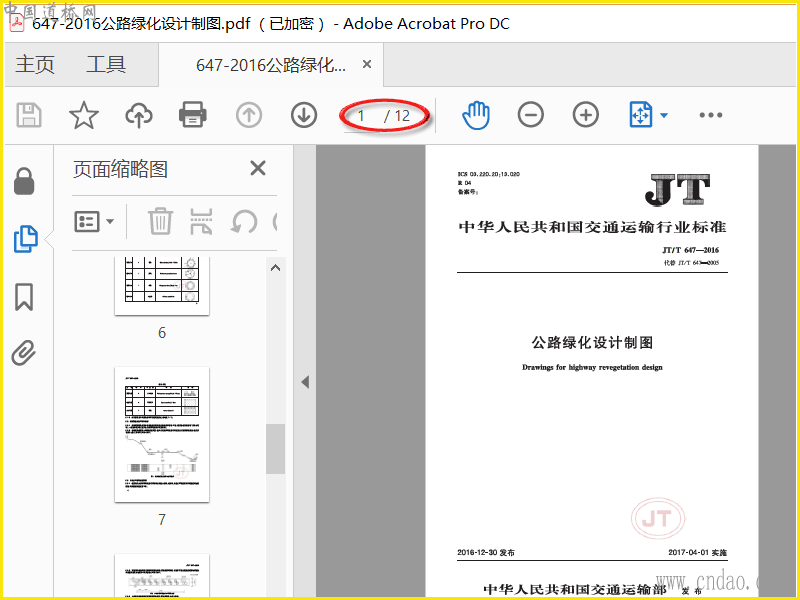Select the page 6 thumbnail
800x600 pixels.
click(162, 286)
